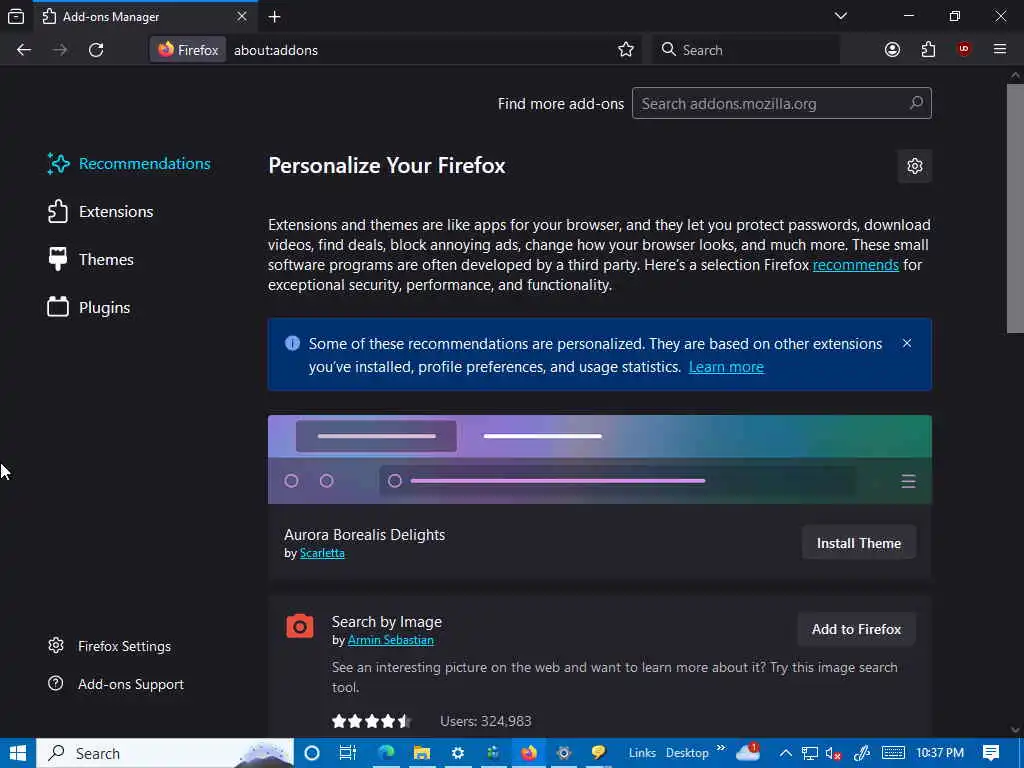The width and height of the screenshot is (1024, 768).
Task: Show hidden system tray icons
Action: (x=786, y=753)
